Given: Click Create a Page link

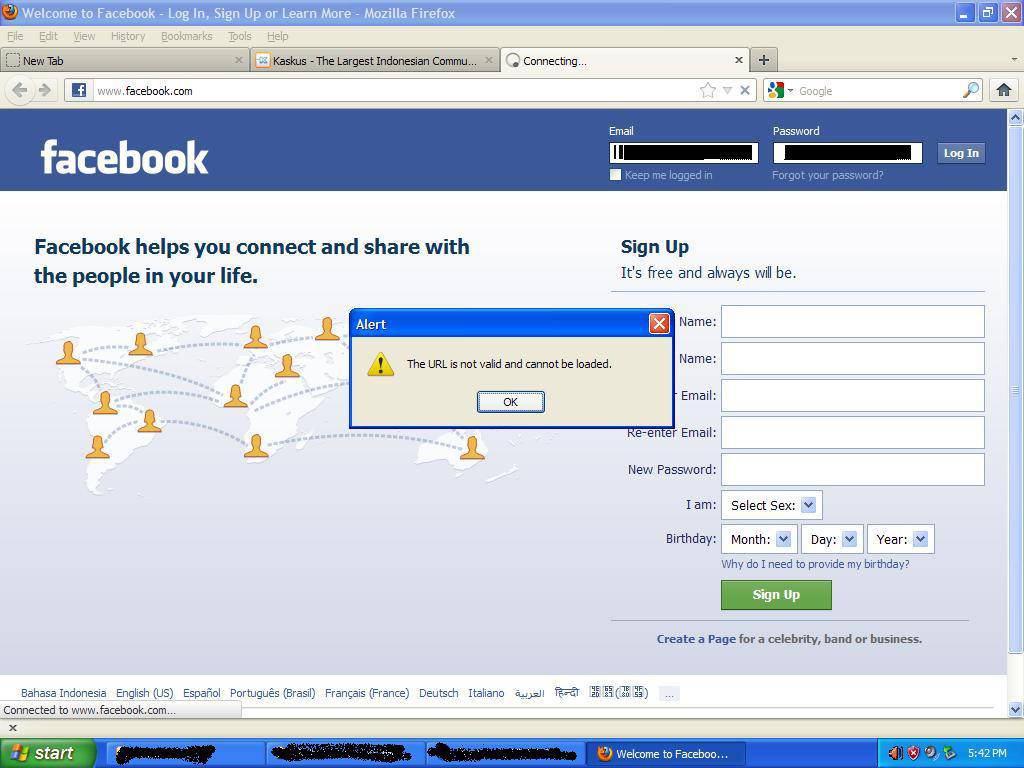Looking at the screenshot, I should 696,639.
